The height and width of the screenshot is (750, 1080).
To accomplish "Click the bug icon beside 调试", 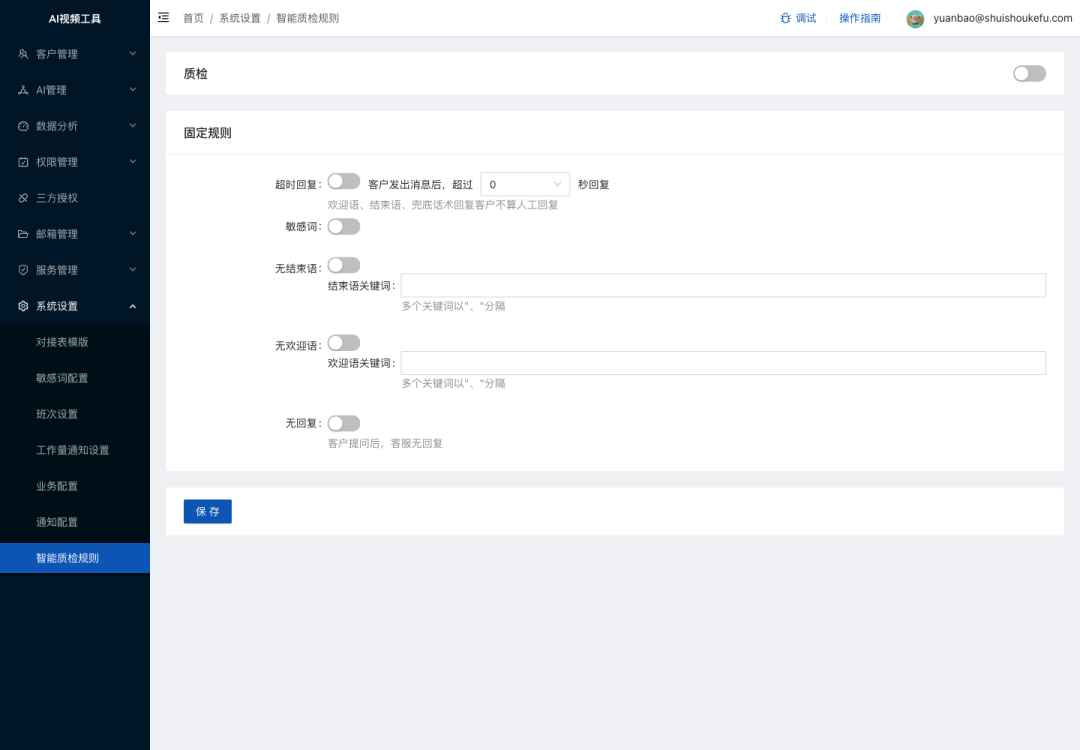I will [x=785, y=18].
